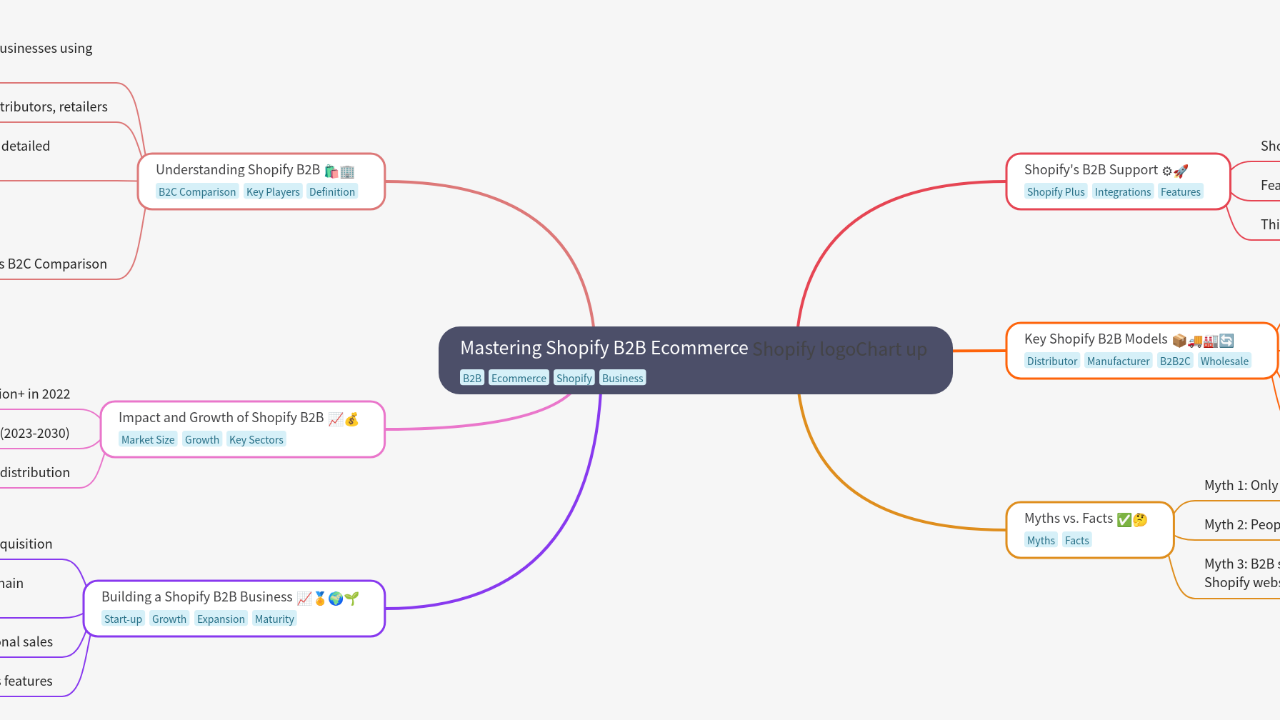Click the Ecommerce tag on central node
This screenshot has height=720, width=1280.
point(519,378)
